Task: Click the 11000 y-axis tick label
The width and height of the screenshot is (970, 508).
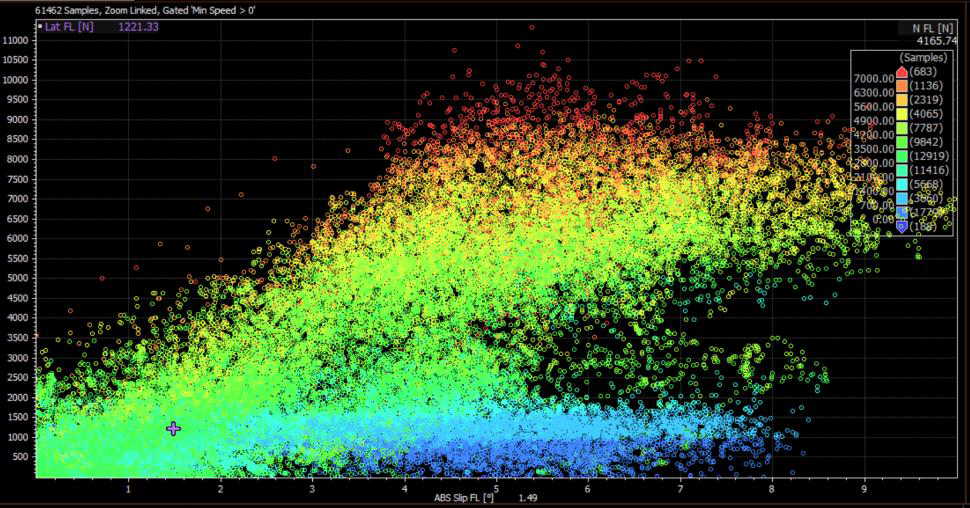Action: (x=15, y=41)
